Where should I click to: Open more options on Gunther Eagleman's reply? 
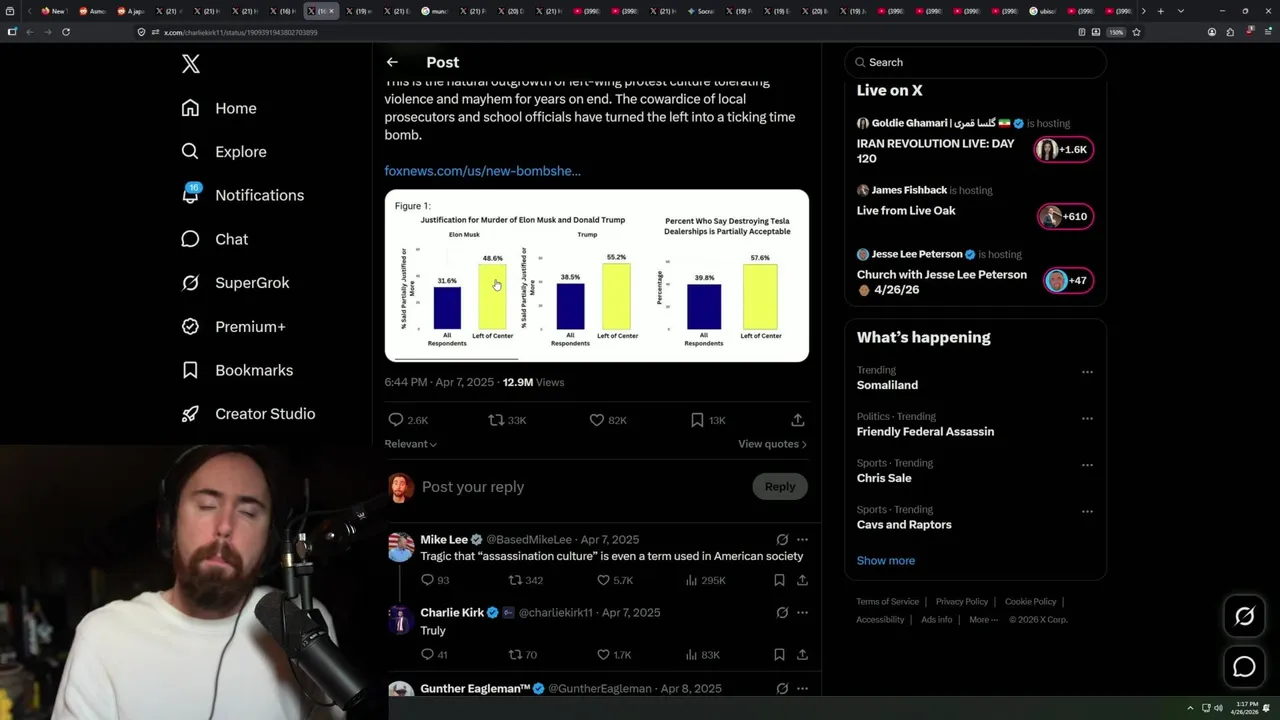click(802, 689)
